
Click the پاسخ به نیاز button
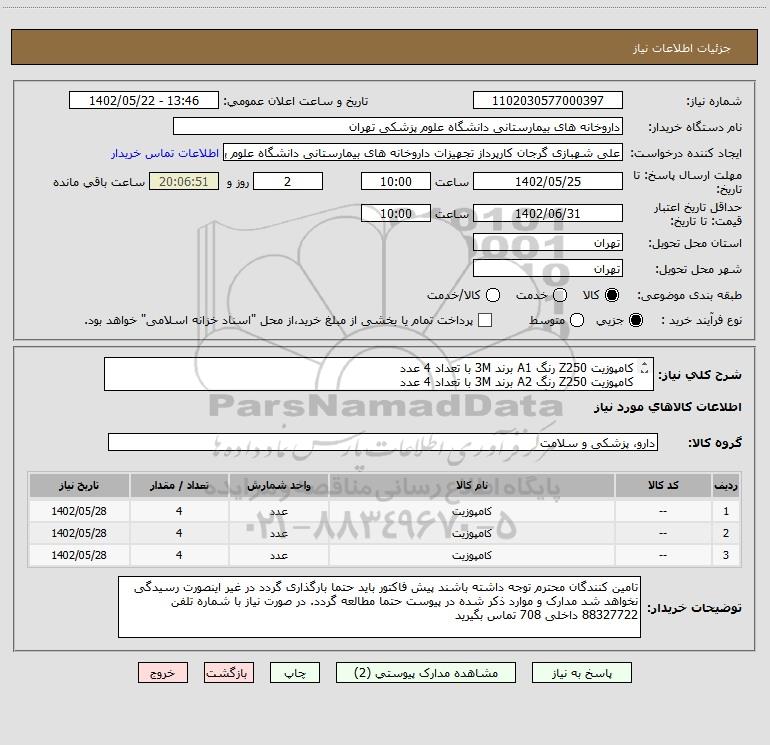pos(581,673)
